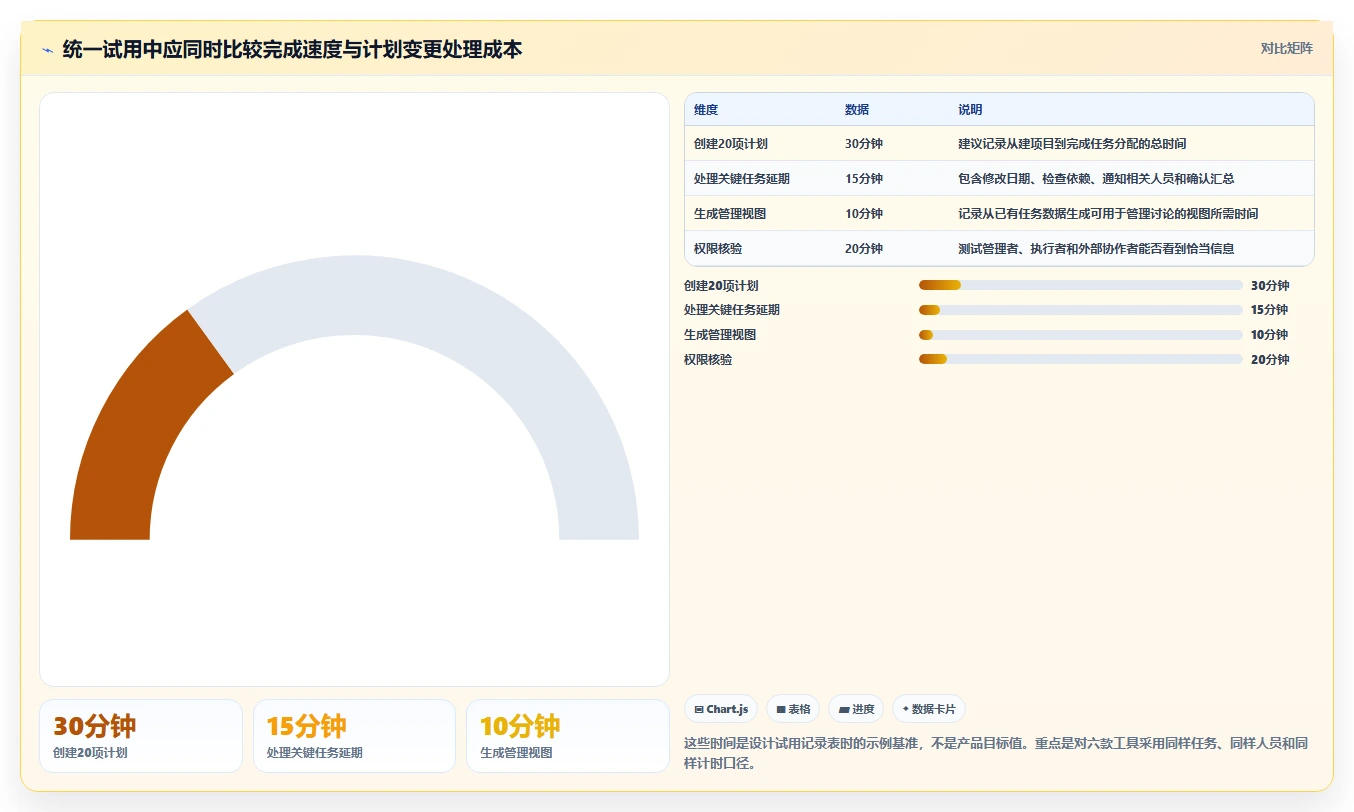
Task: Click 生成管理视图 label in the progress list
Action: (720, 335)
